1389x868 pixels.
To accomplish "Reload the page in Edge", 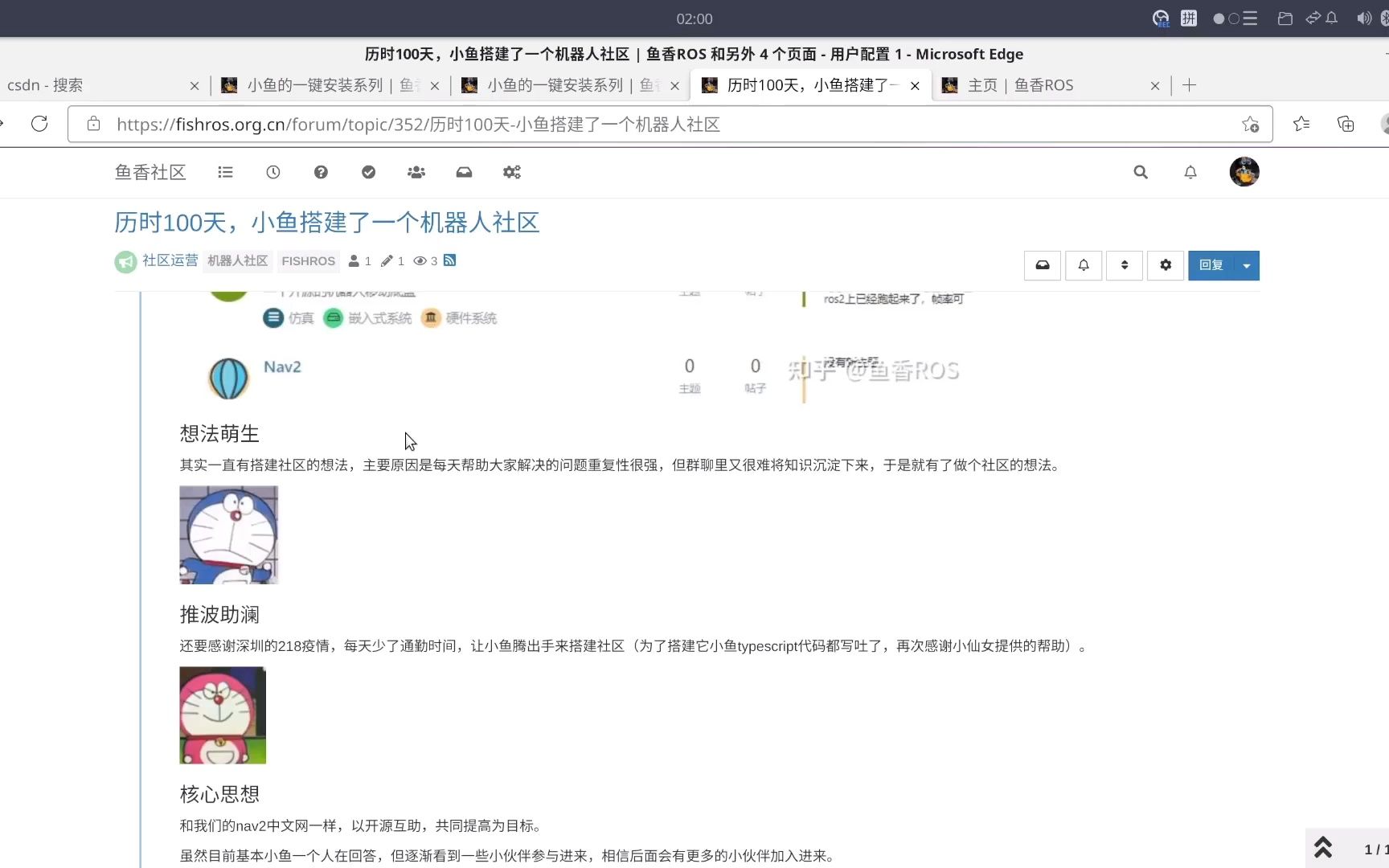I will [x=39, y=124].
